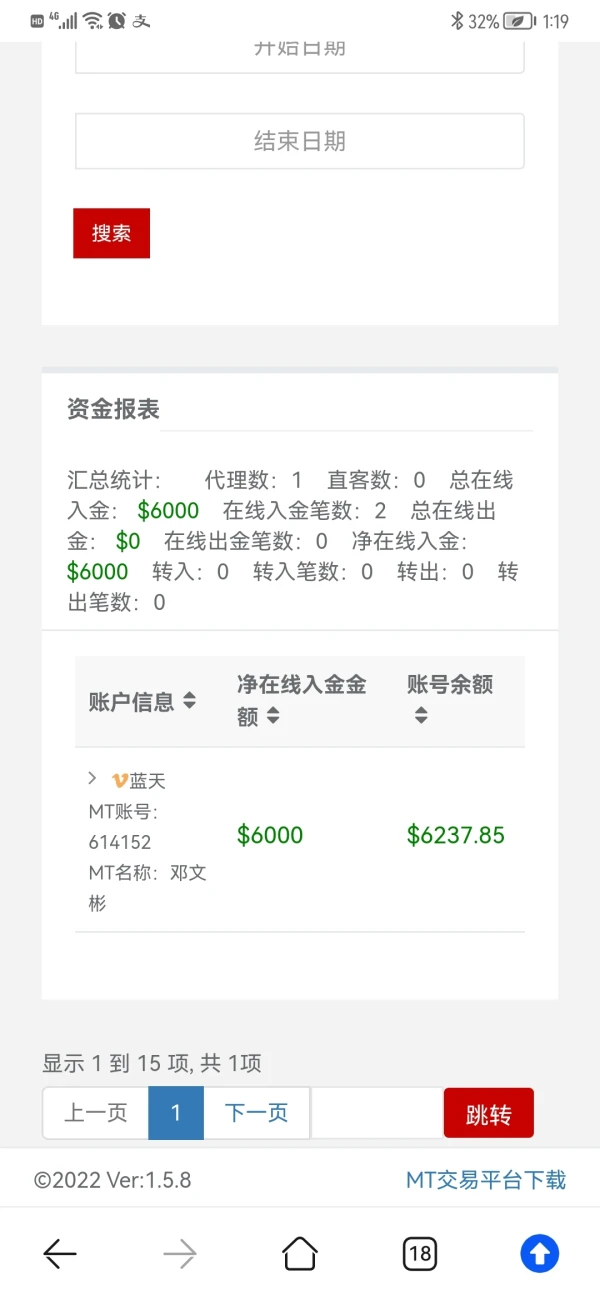Toggle sorting on the 账号余额 column
This screenshot has width=600, height=1300.
tap(420, 716)
